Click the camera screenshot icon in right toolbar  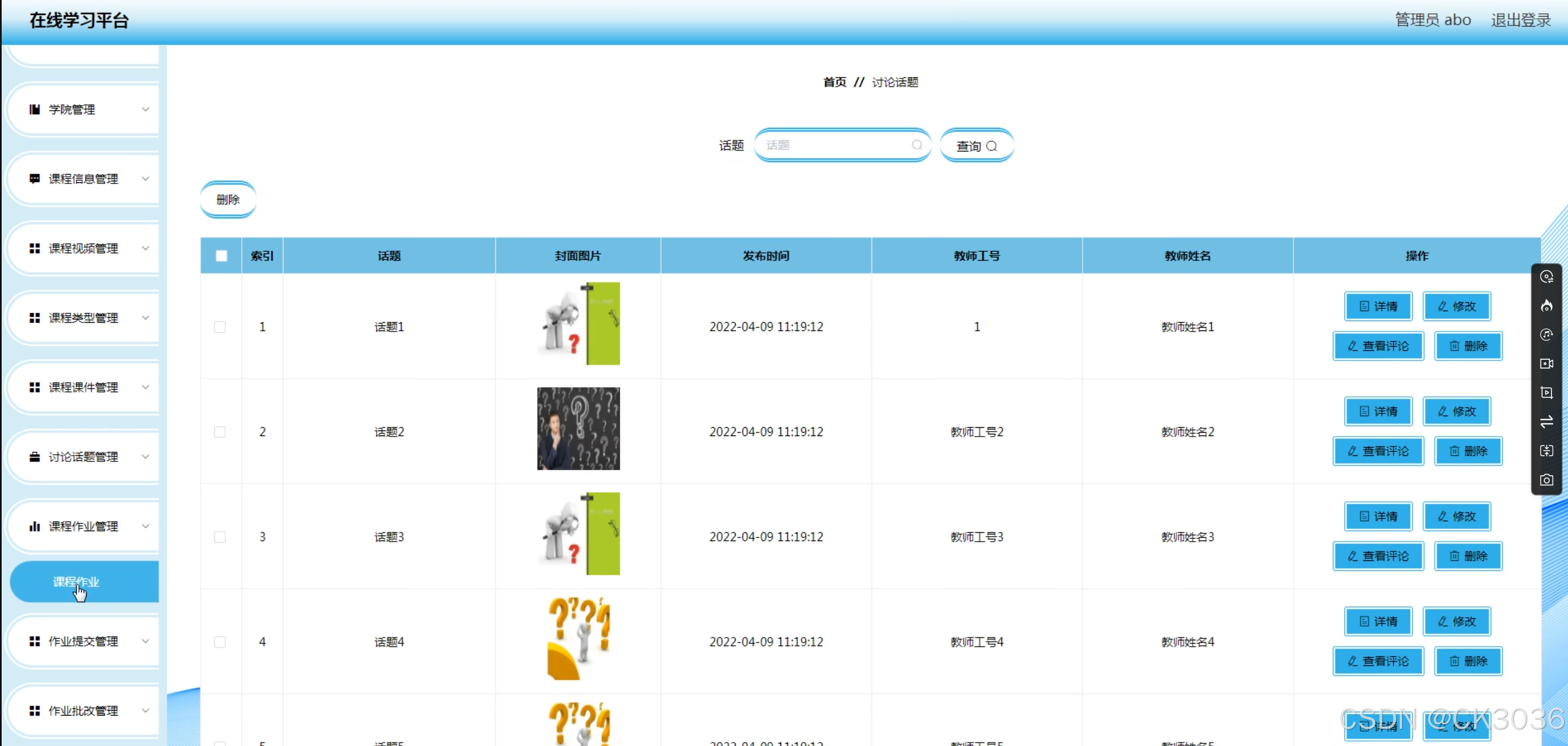coord(1546,480)
